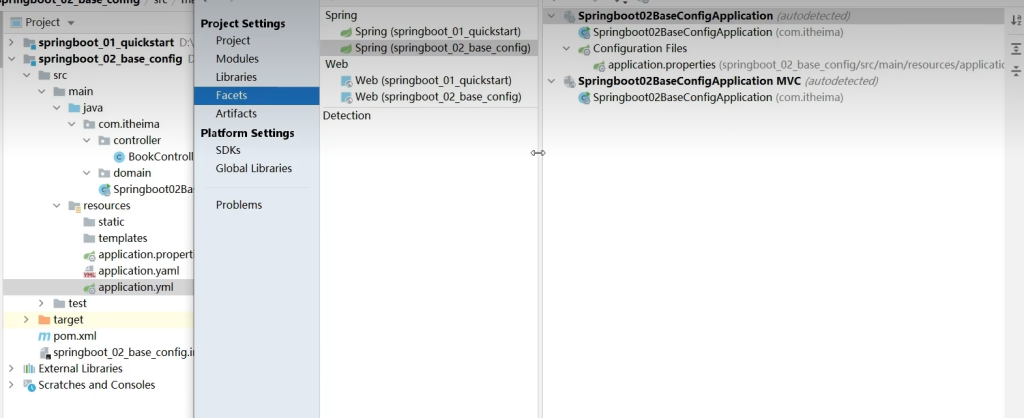Click the External Libraries icon
Viewport: 1024px width, 418px height.
tap(30, 369)
